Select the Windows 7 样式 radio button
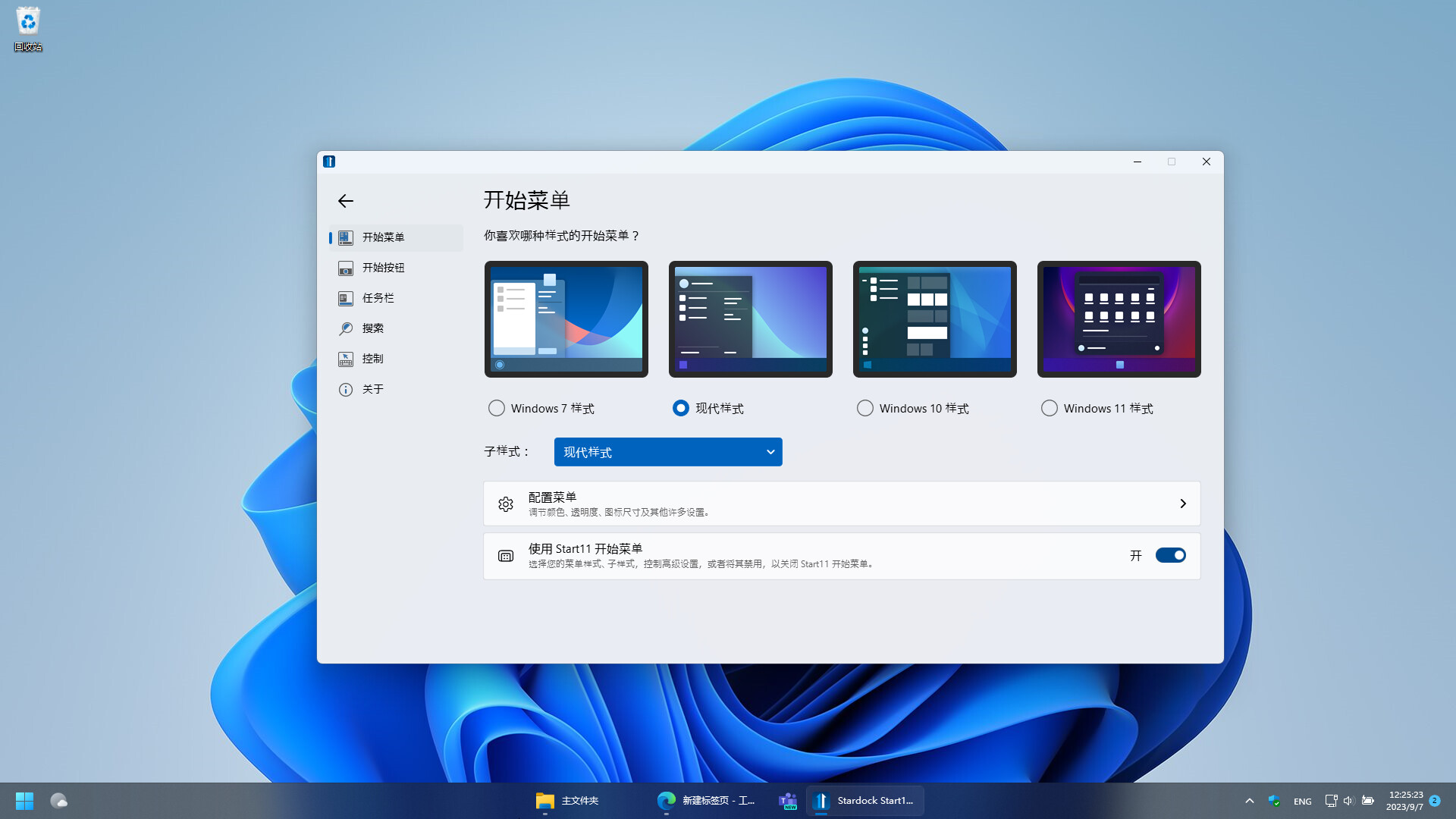This screenshot has width=1456, height=819. [497, 409]
